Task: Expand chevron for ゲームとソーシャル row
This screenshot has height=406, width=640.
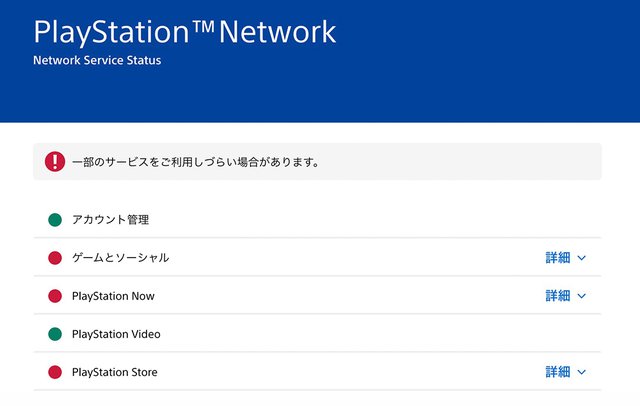Action: click(582, 258)
